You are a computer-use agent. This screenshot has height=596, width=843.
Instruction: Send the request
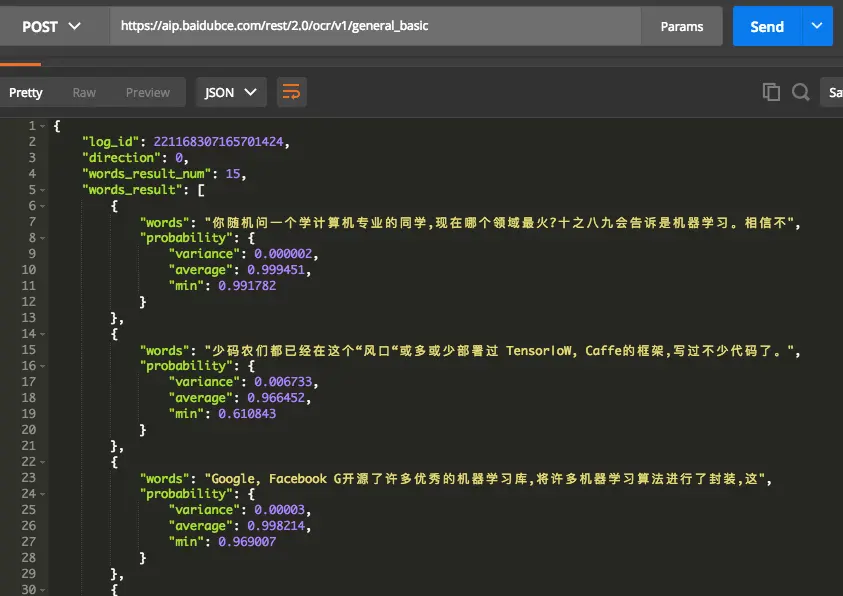(x=767, y=26)
